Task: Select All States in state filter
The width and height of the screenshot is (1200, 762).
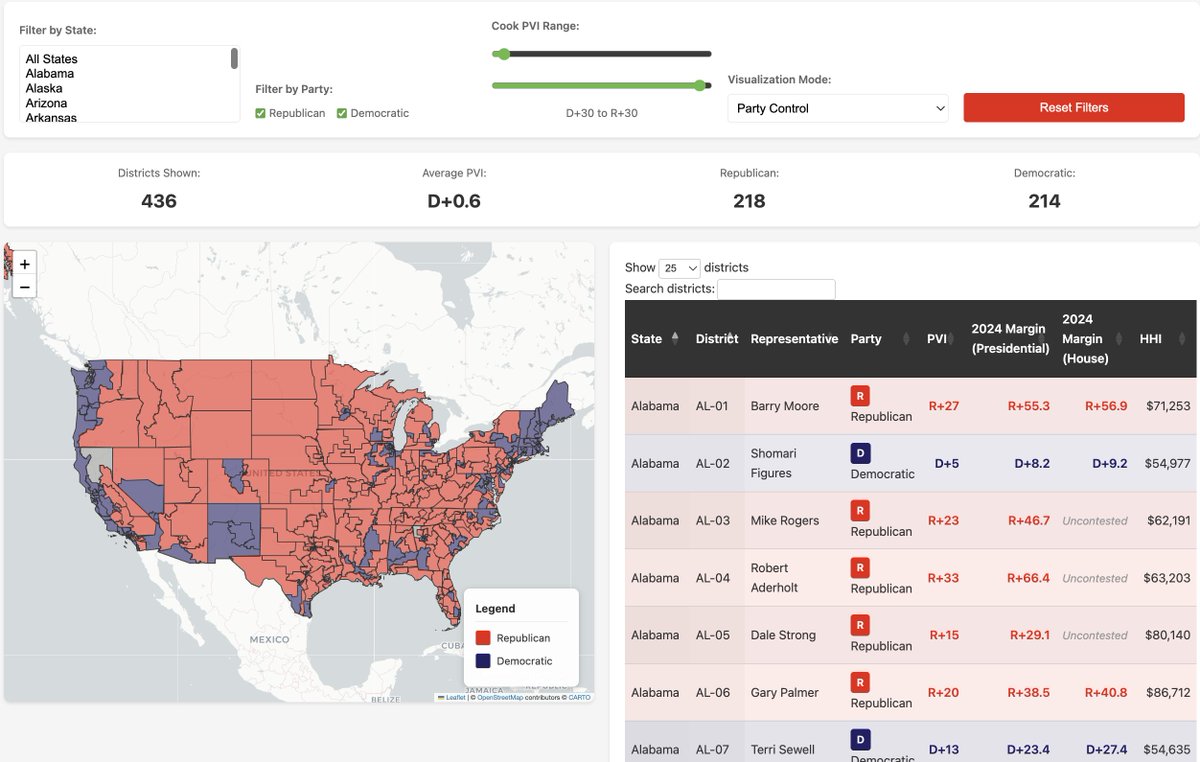Action: tap(52, 59)
